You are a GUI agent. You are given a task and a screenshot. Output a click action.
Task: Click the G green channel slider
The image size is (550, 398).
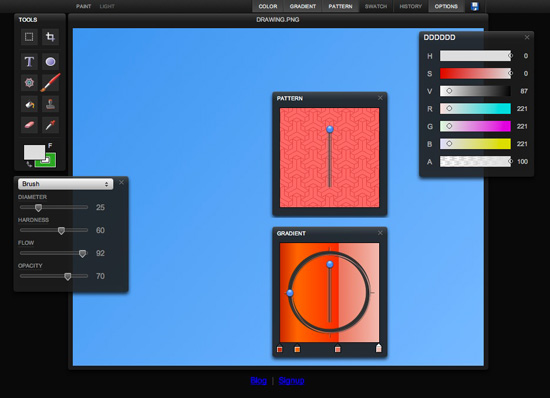click(x=475, y=126)
